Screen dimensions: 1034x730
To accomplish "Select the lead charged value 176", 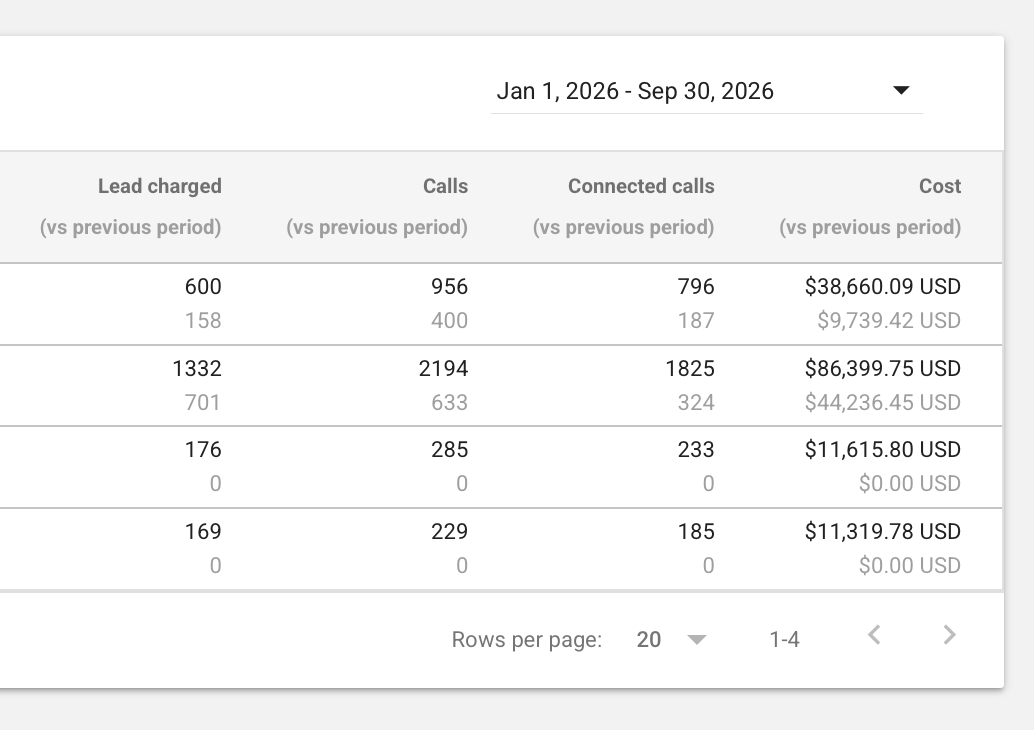I will (x=202, y=449).
